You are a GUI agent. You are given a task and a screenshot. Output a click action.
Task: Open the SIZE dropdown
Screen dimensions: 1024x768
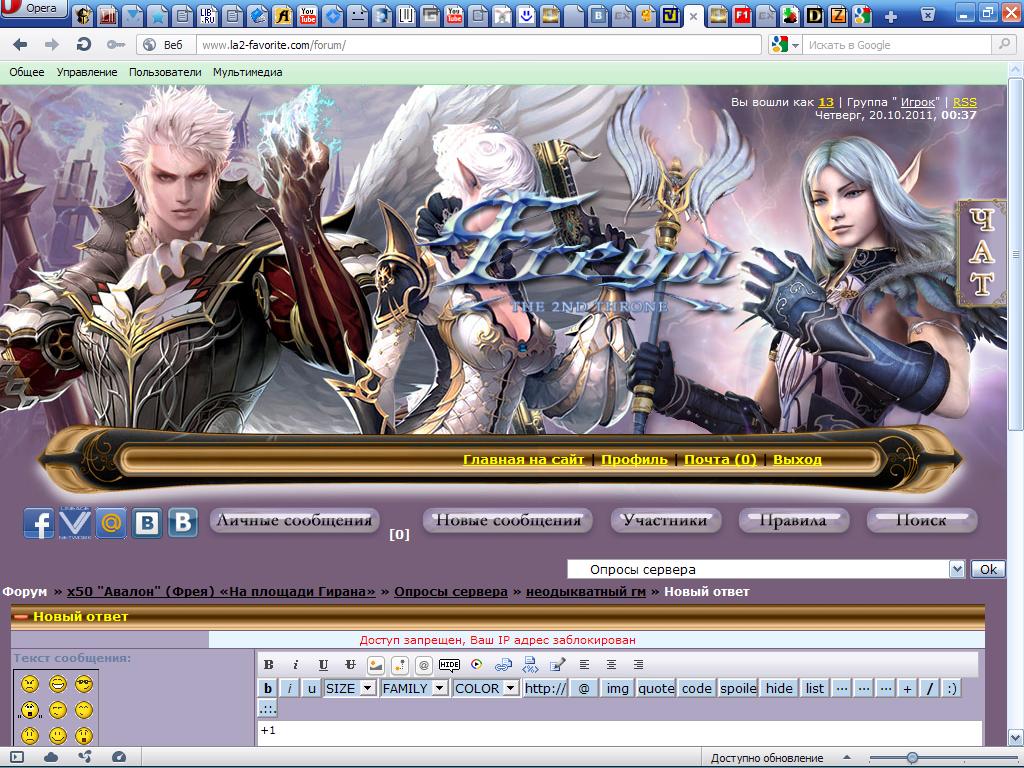coord(349,688)
